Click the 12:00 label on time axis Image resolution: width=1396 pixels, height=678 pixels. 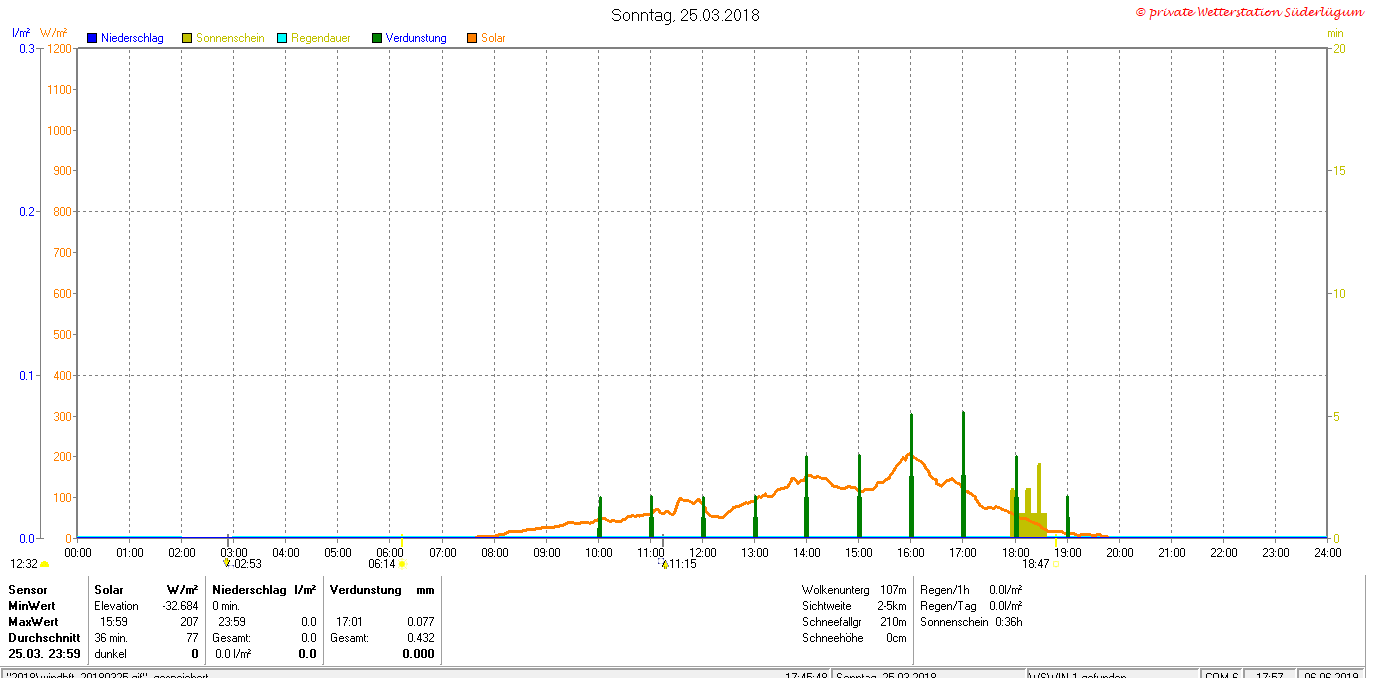[x=703, y=552]
